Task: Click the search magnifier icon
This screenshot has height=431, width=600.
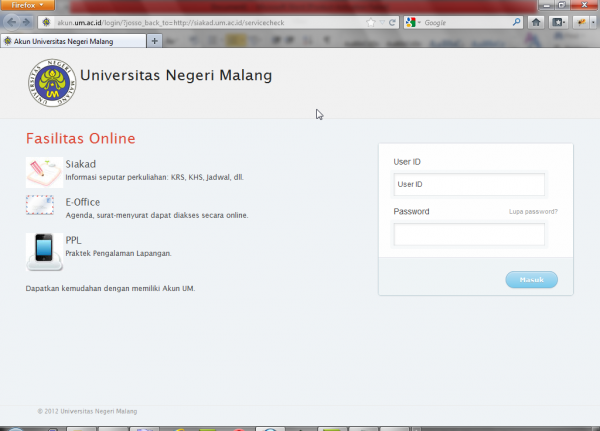Action: pos(517,22)
